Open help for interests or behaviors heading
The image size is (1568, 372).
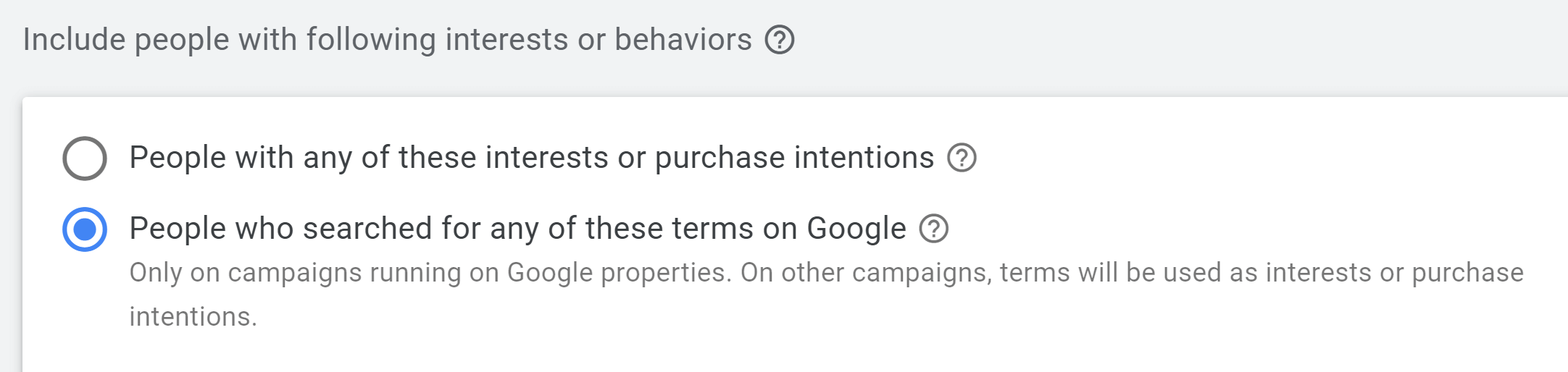(x=780, y=39)
